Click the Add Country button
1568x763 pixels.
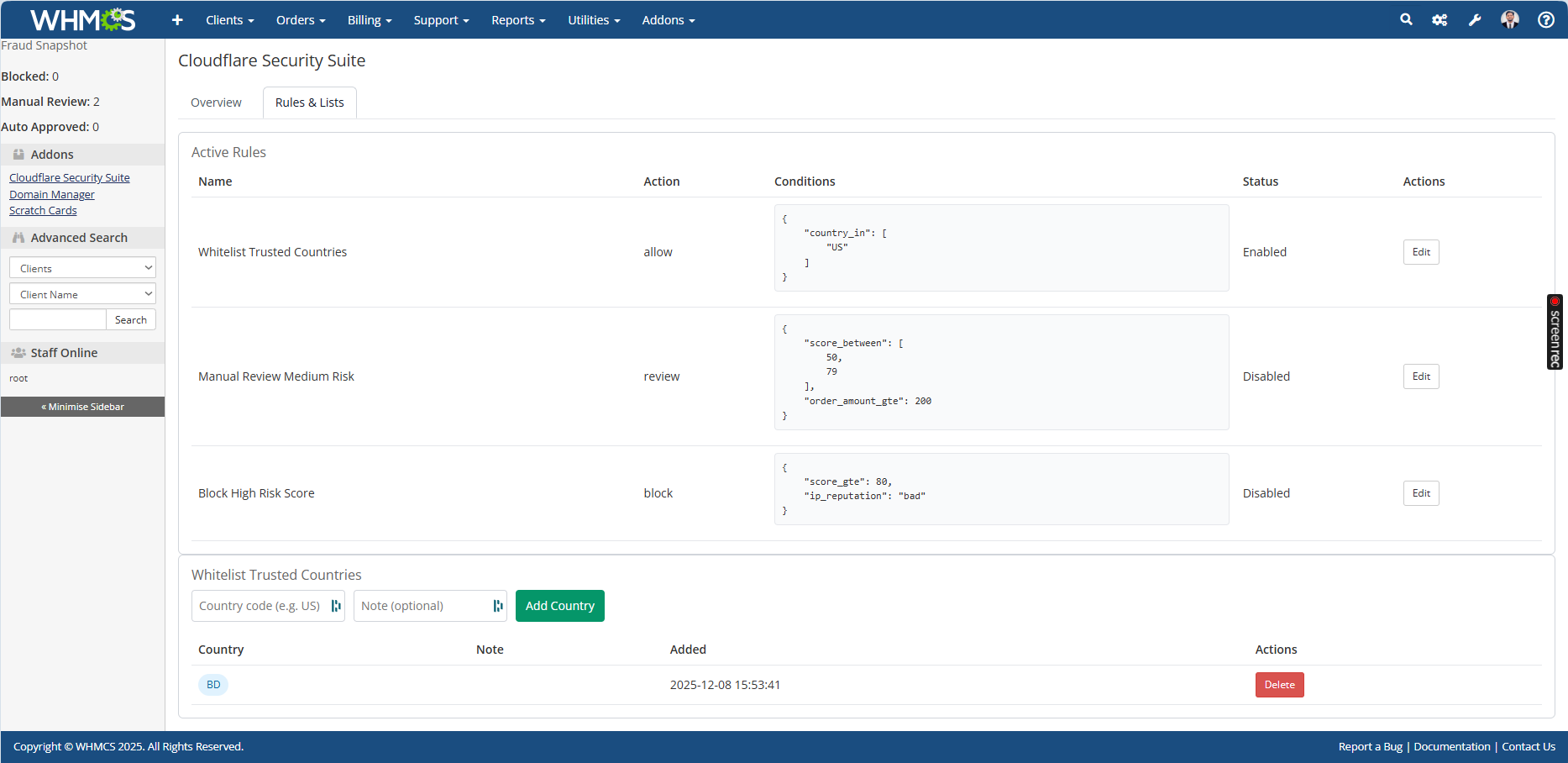pyautogui.click(x=559, y=606)
